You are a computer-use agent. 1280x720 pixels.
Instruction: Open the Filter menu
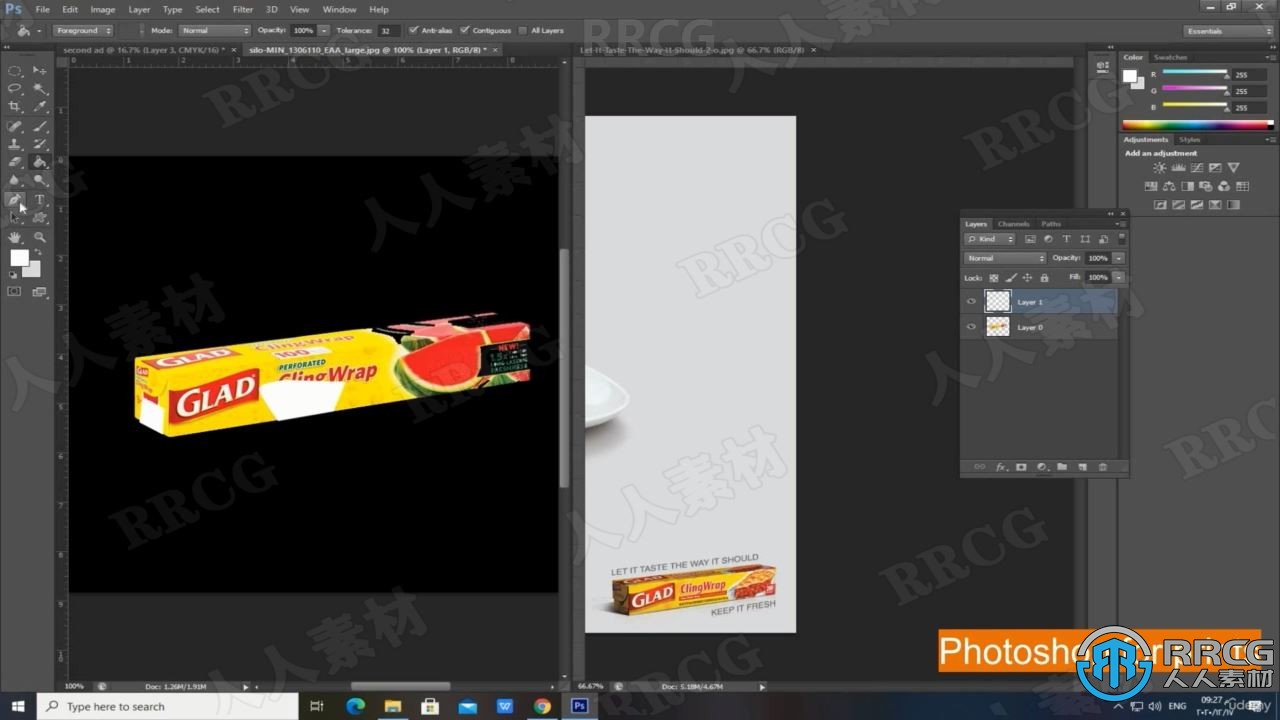243,9
